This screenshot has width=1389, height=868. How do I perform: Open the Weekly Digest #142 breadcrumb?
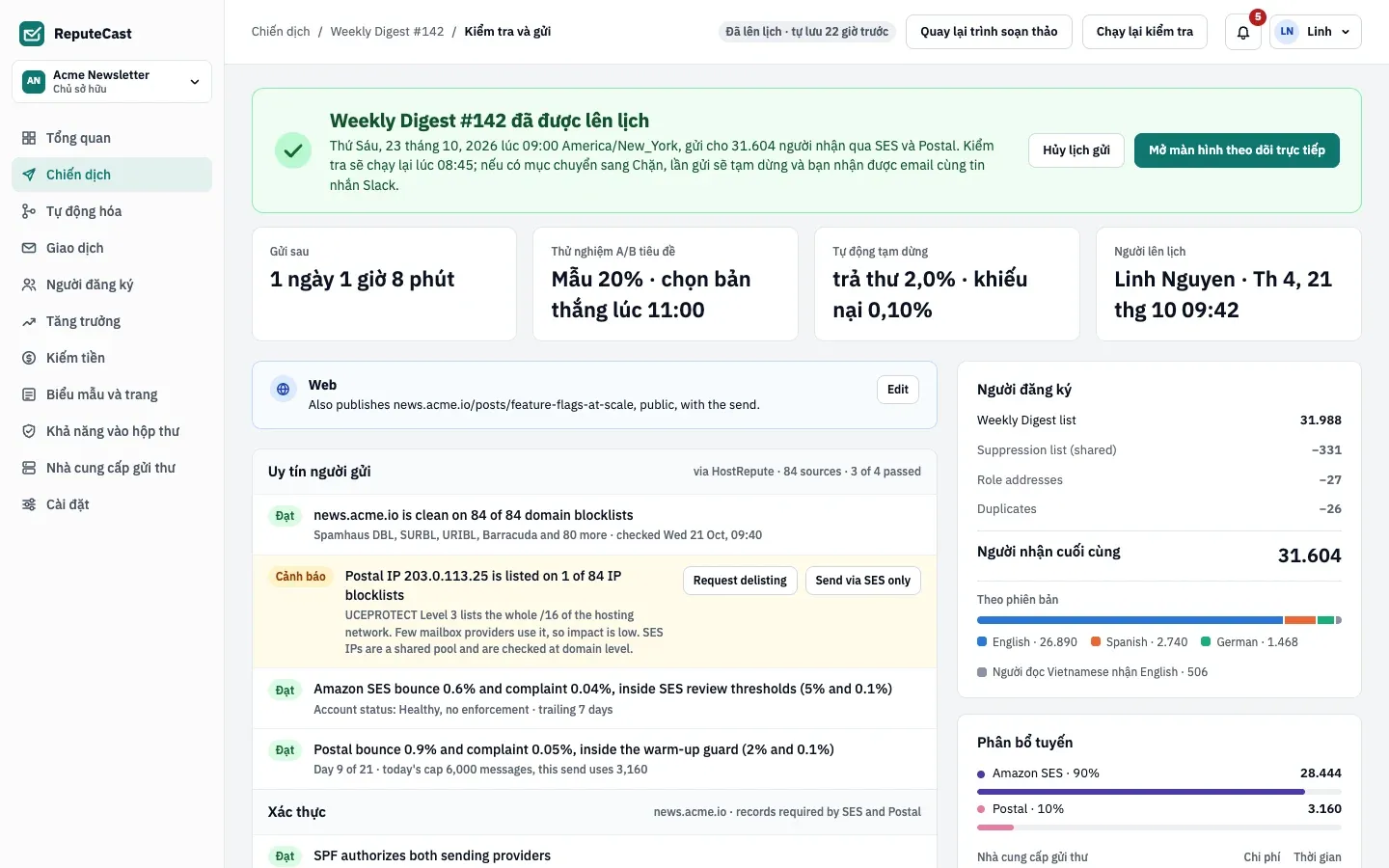(x=387, y=32)
